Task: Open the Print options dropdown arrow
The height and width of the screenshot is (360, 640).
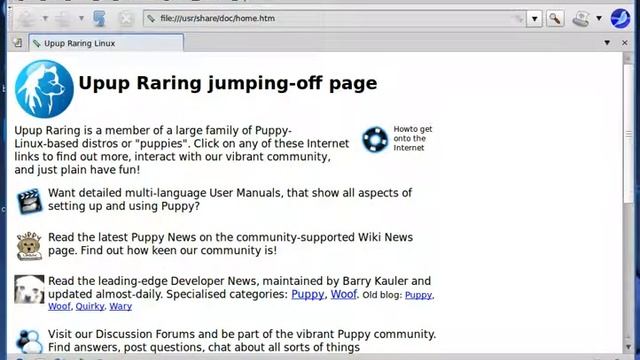Action: coord(599,18)
